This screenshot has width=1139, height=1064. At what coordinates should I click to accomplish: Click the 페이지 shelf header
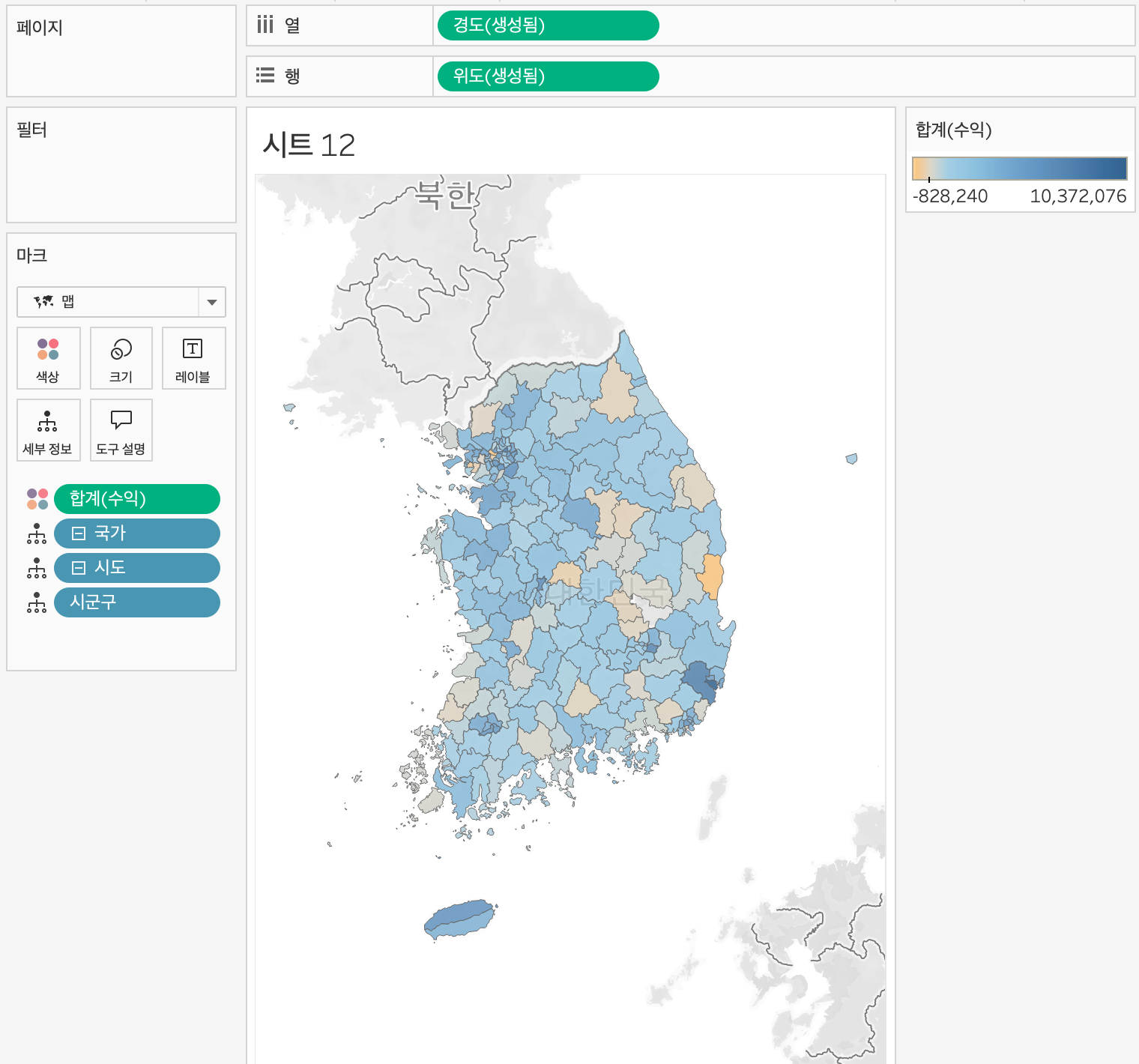click(40, 28)
